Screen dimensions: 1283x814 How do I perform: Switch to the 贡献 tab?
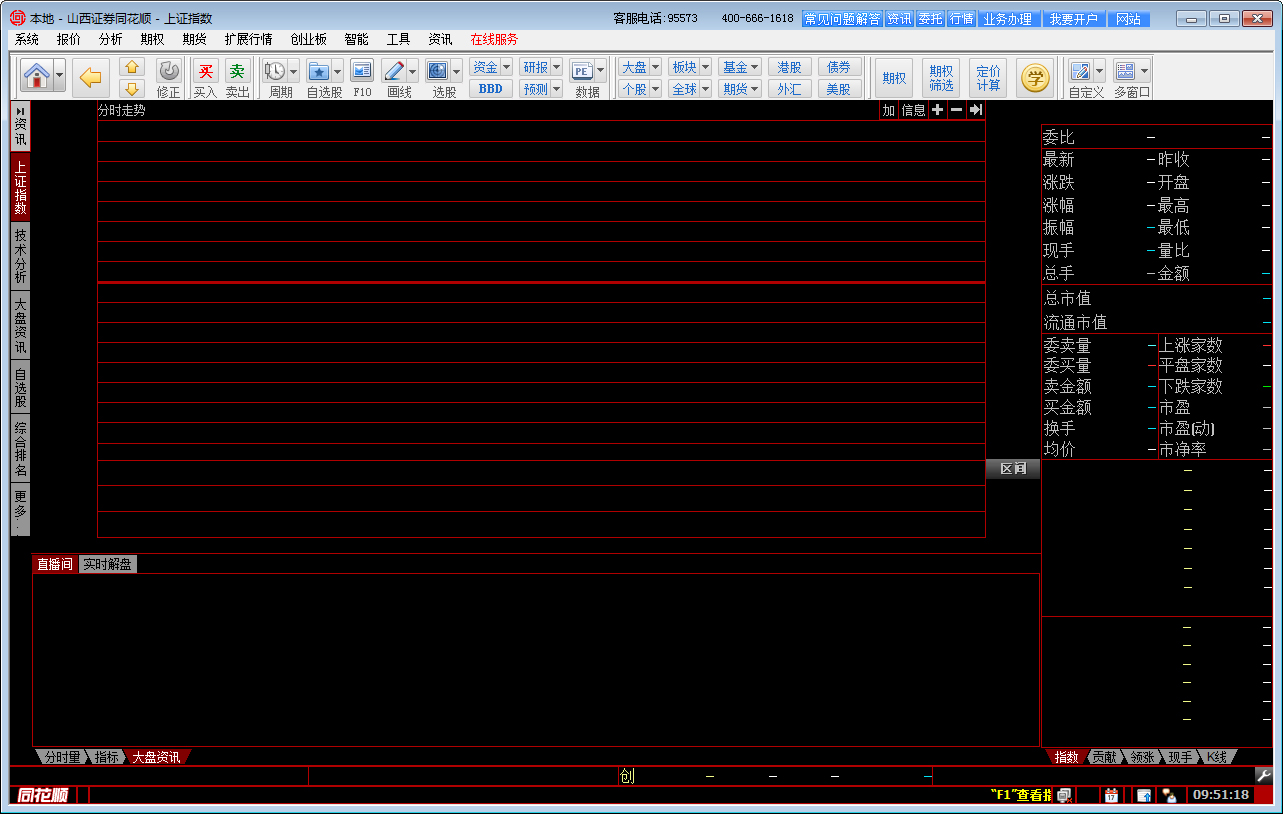1103,757
